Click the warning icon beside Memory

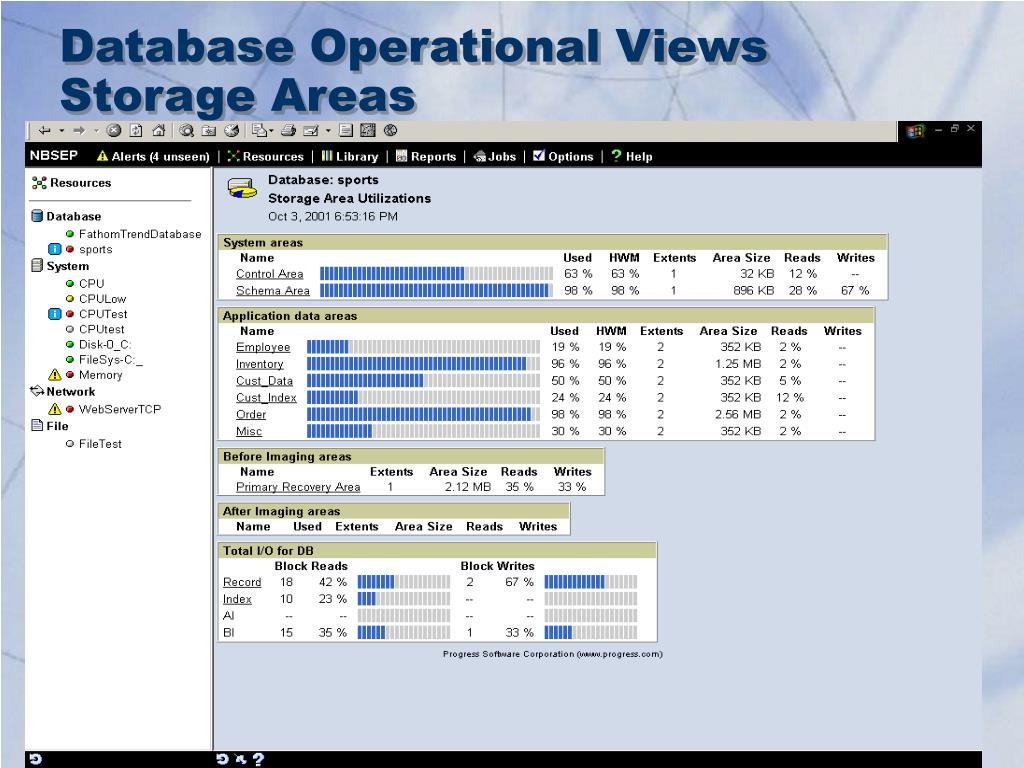coord(55,375)
